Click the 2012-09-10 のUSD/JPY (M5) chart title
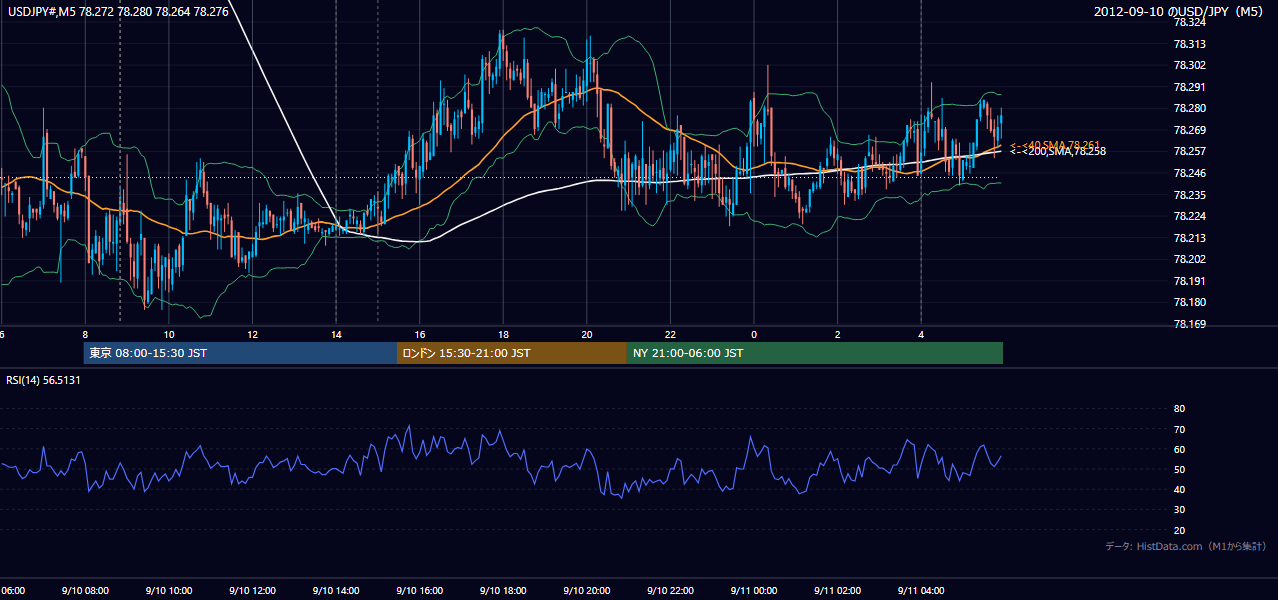This screenshot has width=1278, height=600. (x=1180, y=11)
